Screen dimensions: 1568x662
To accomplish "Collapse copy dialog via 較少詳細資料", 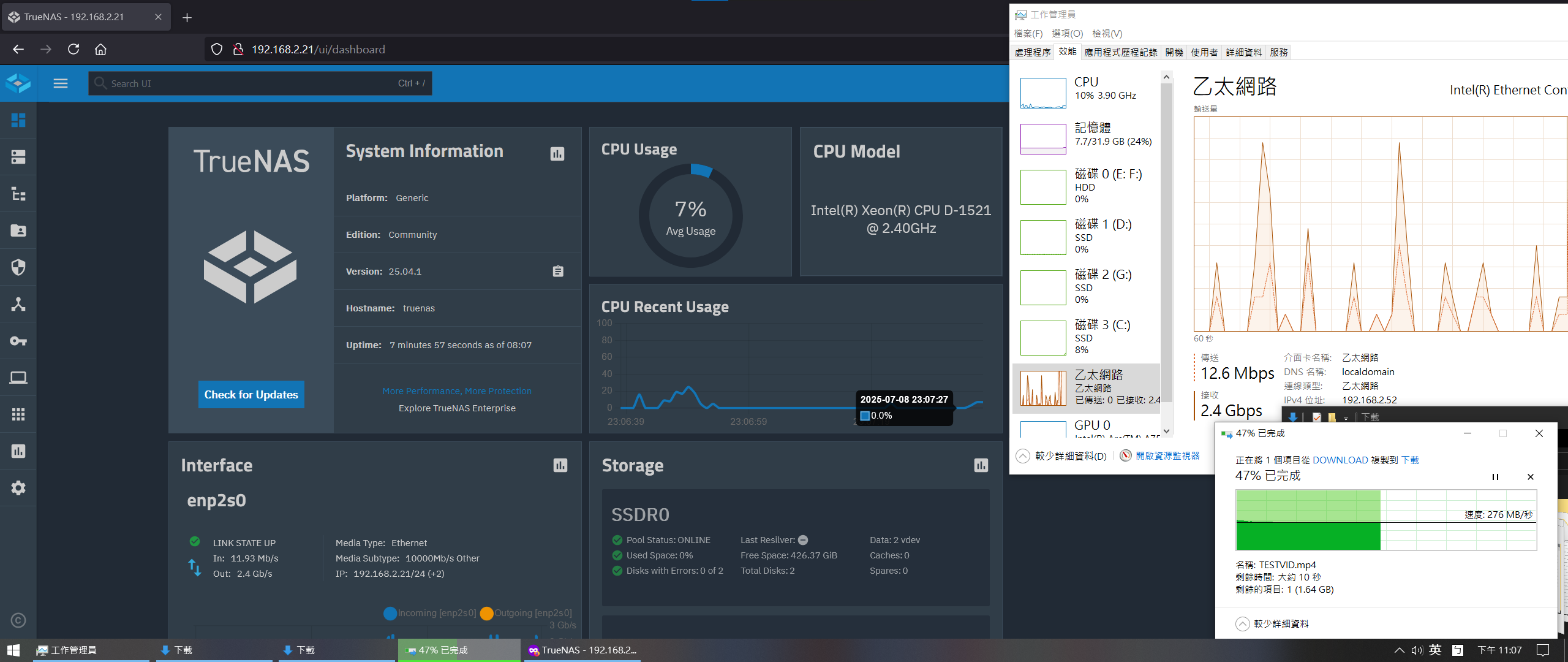I will [1272, 623].
